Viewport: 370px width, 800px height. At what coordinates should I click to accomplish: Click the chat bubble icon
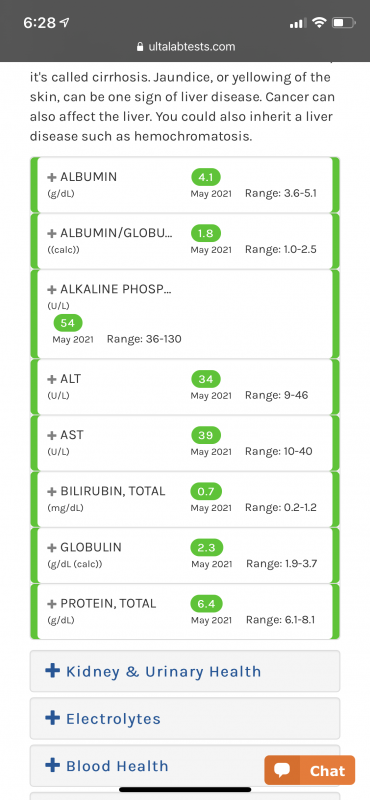point(282,770)
